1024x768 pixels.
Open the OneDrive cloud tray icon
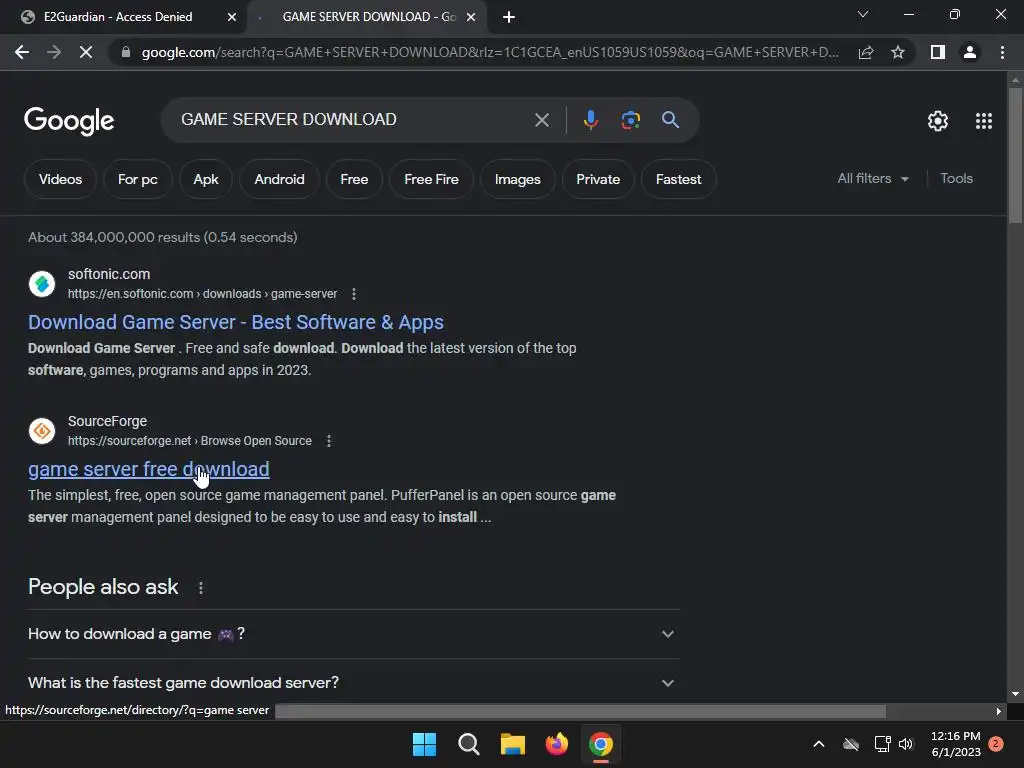851,744
